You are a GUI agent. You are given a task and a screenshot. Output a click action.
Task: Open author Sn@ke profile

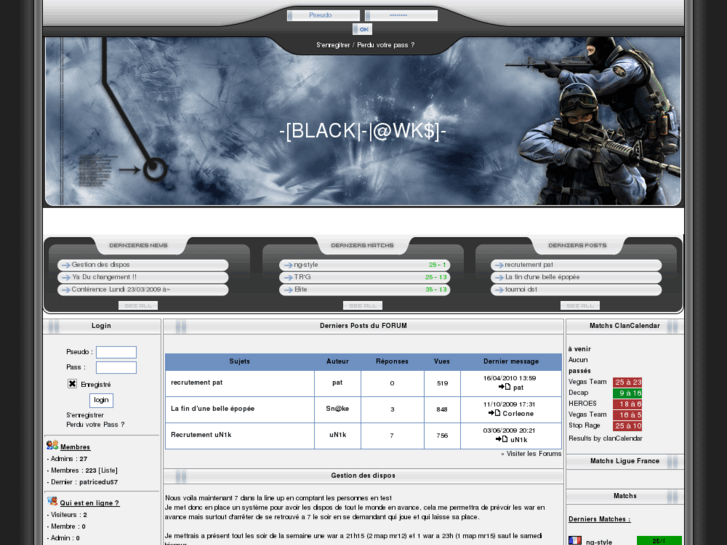click(x=338, y=409)
